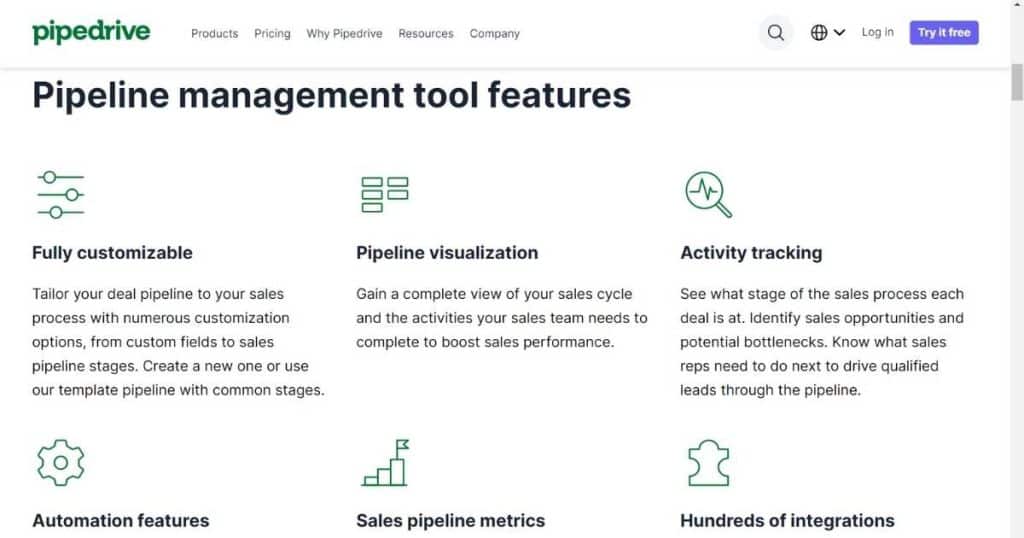Click the Activity tracking heading
Screen dimensions: 1024x538
(x=751, y=253)
